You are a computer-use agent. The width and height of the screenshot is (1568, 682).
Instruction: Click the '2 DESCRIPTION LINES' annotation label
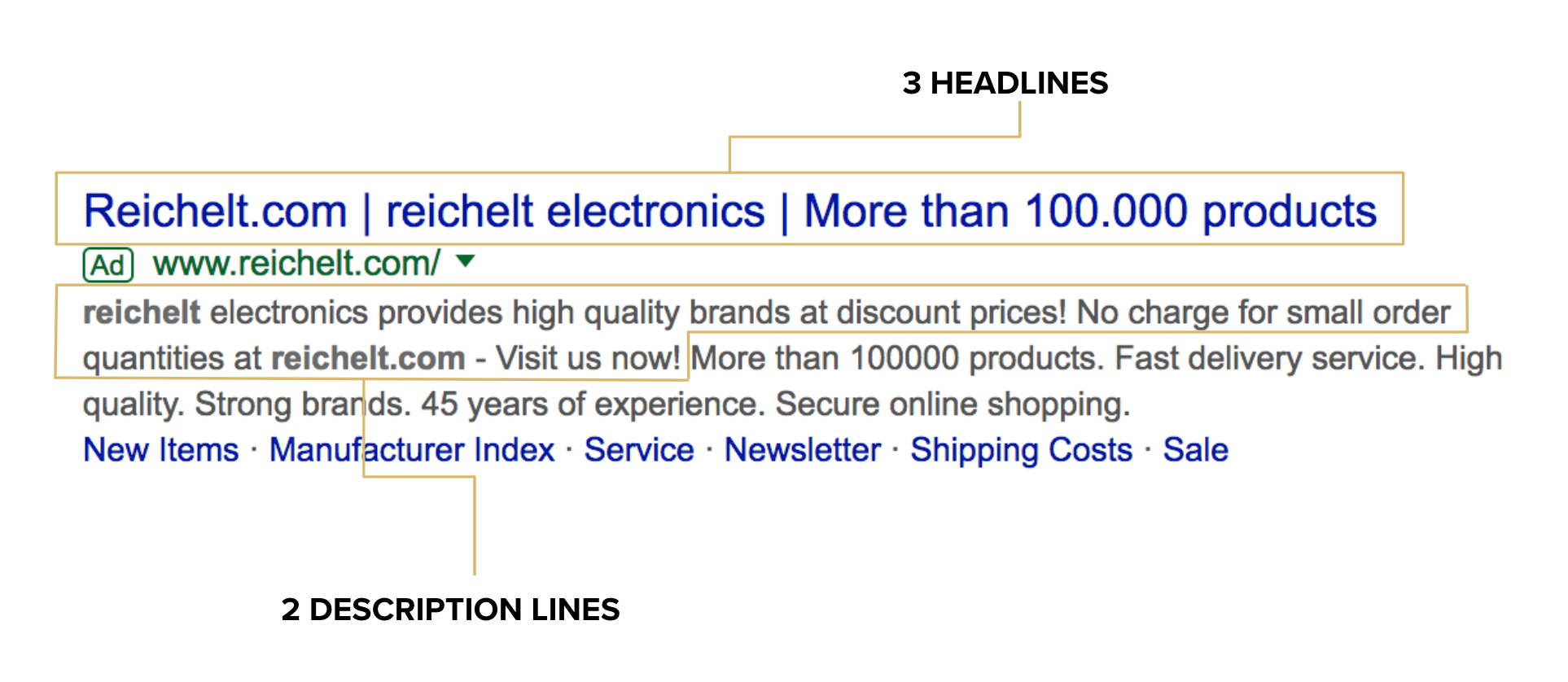click(450, 610)
